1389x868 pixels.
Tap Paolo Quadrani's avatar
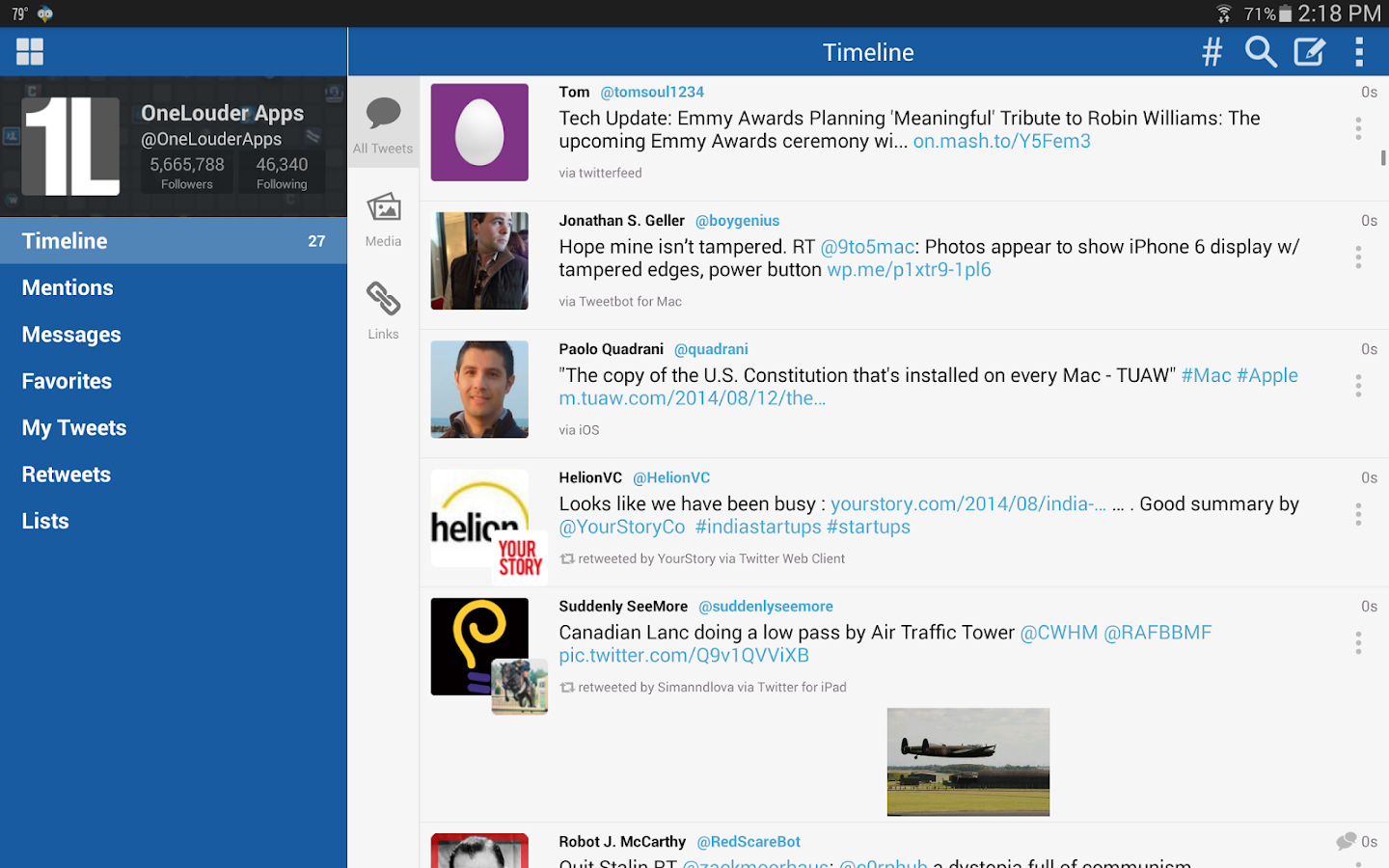coord(479,390)
